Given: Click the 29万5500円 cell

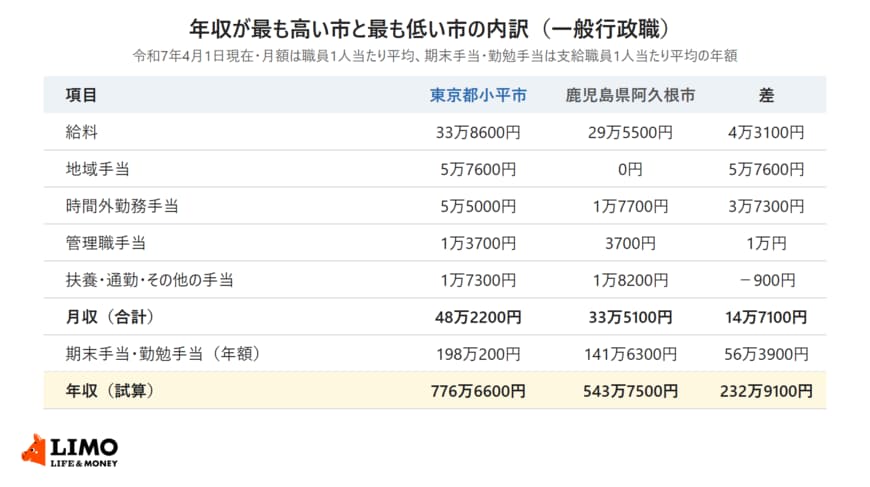Looking at the screenshot, I should (x=630, y=133).
